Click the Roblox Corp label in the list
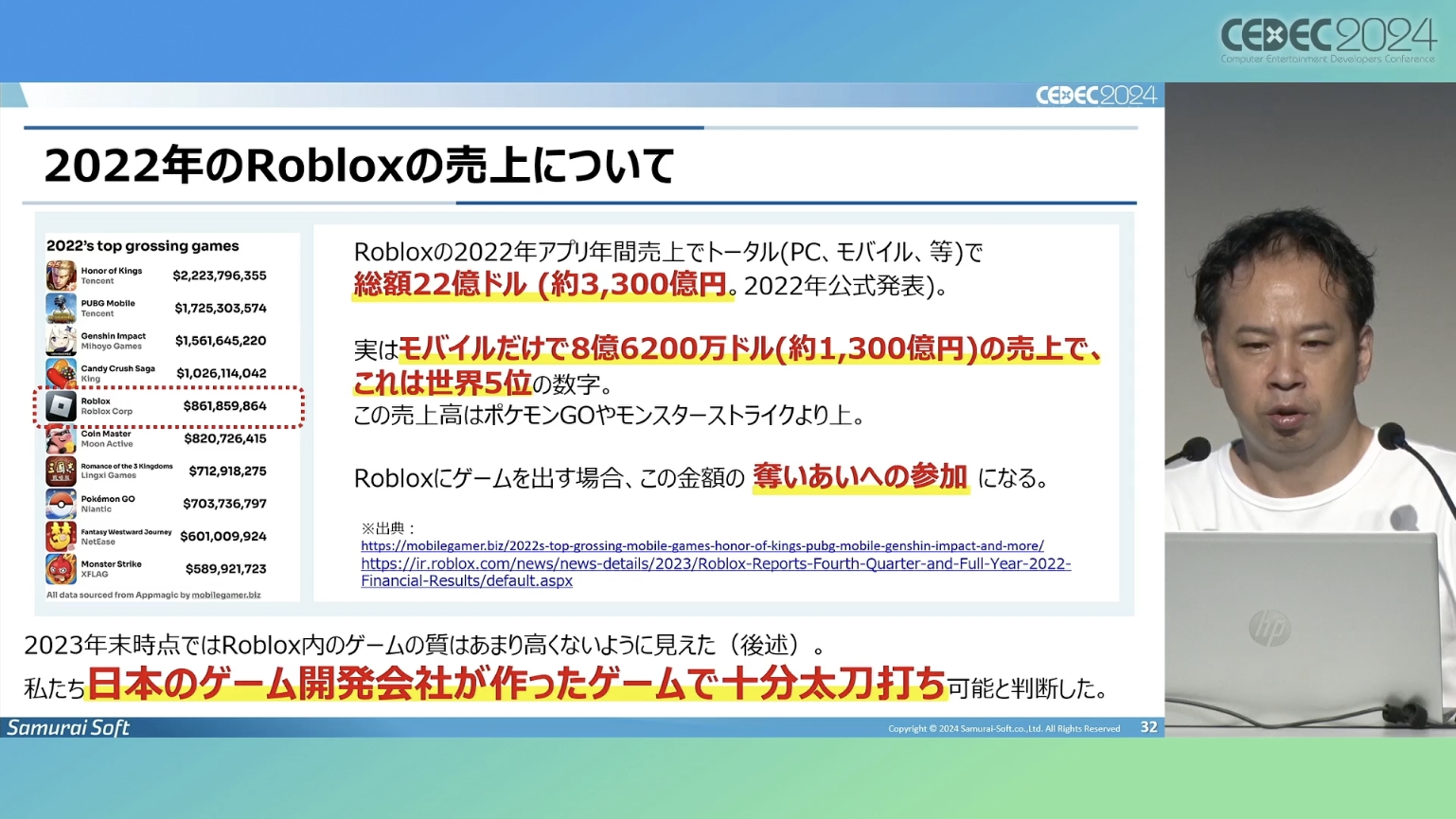The image size is (1456, 819). (107, 412)
